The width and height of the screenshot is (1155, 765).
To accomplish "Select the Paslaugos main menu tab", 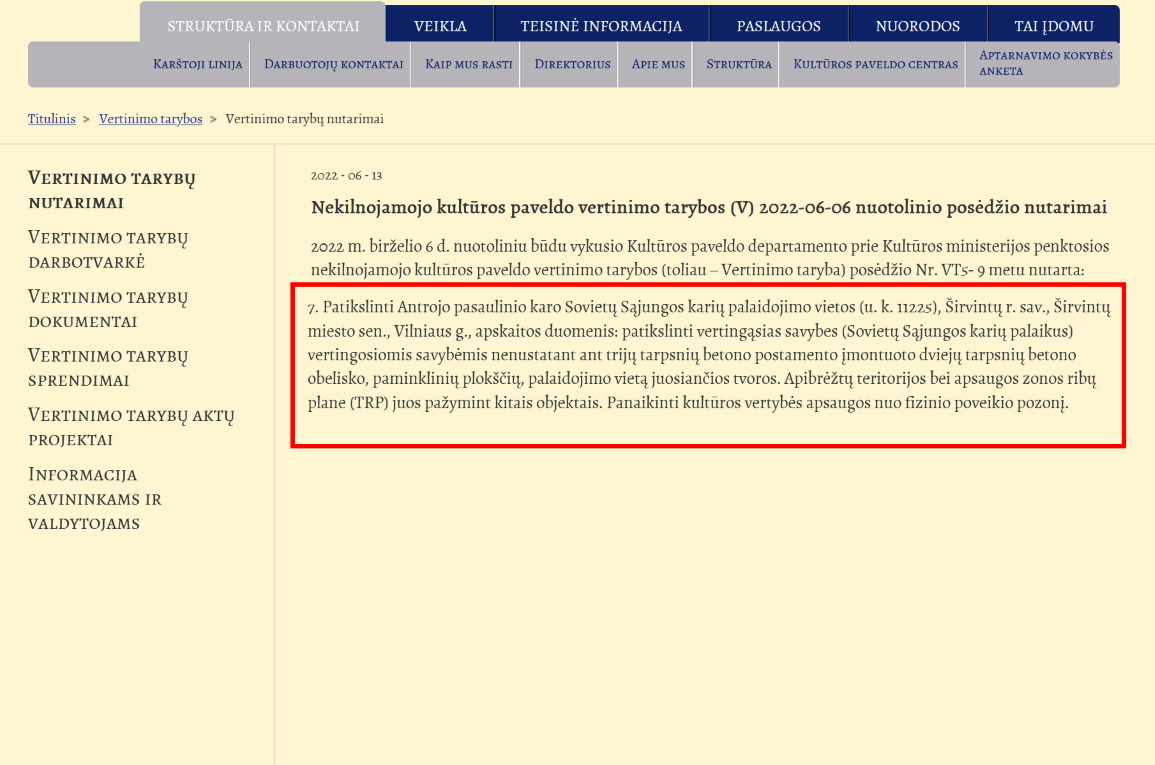I will 779,26.
